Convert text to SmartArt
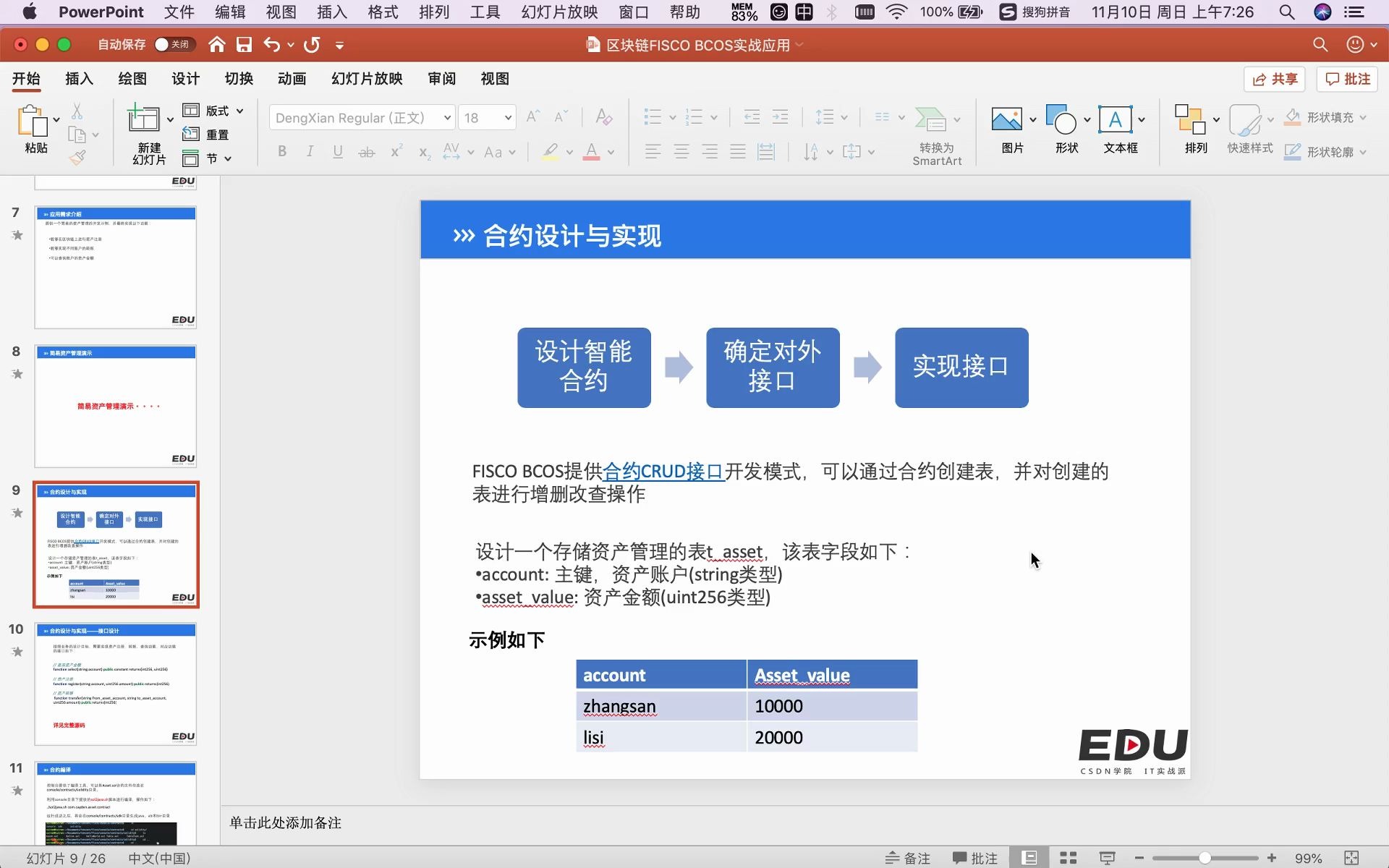Screen dimensions: 1389x868 coord(936,136)
